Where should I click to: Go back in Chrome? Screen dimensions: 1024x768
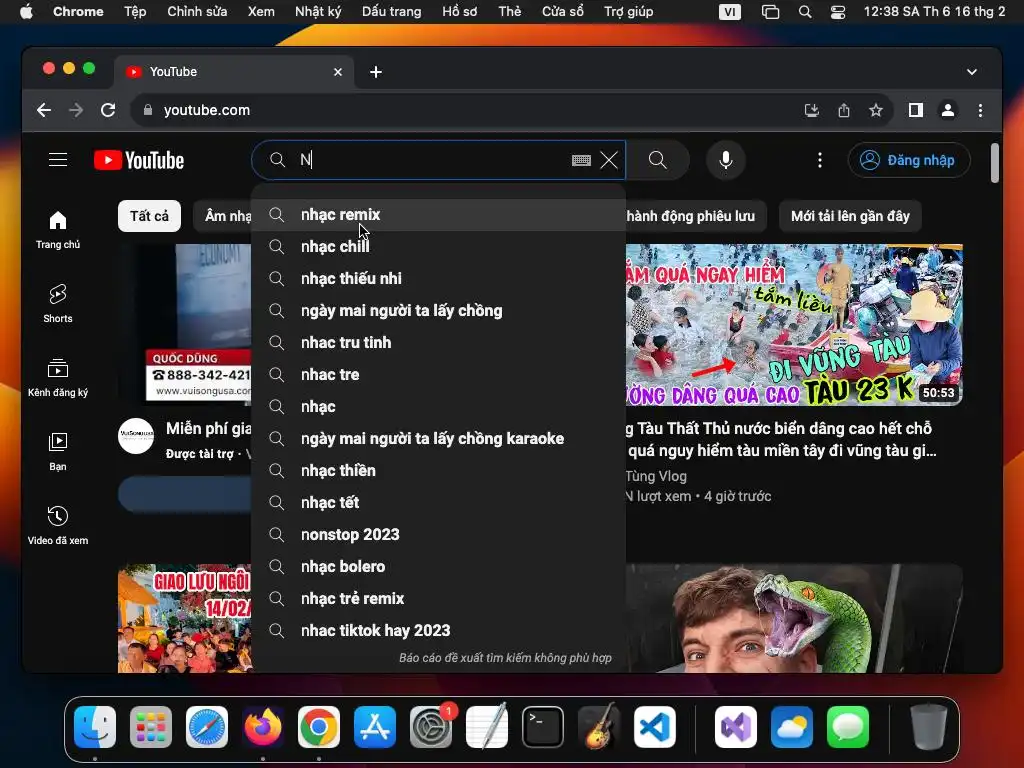[44, 110]
